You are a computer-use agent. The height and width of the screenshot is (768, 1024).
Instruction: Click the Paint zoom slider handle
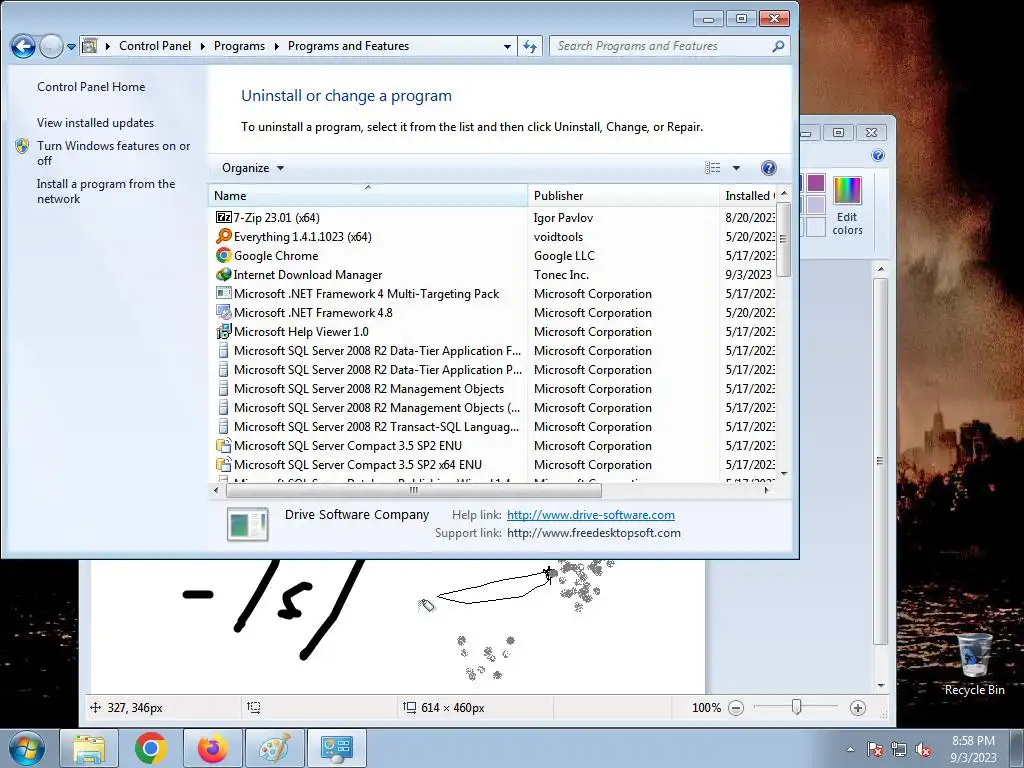tap(796, 707)
